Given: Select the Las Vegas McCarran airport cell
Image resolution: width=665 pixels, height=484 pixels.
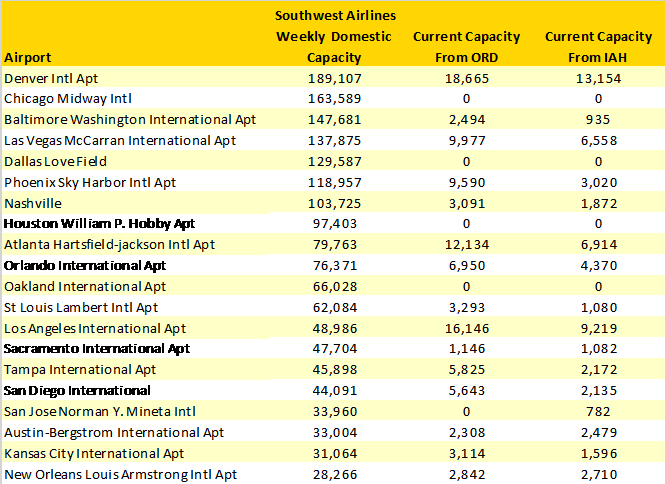Looking at the screenshot, I should (121, 141).
